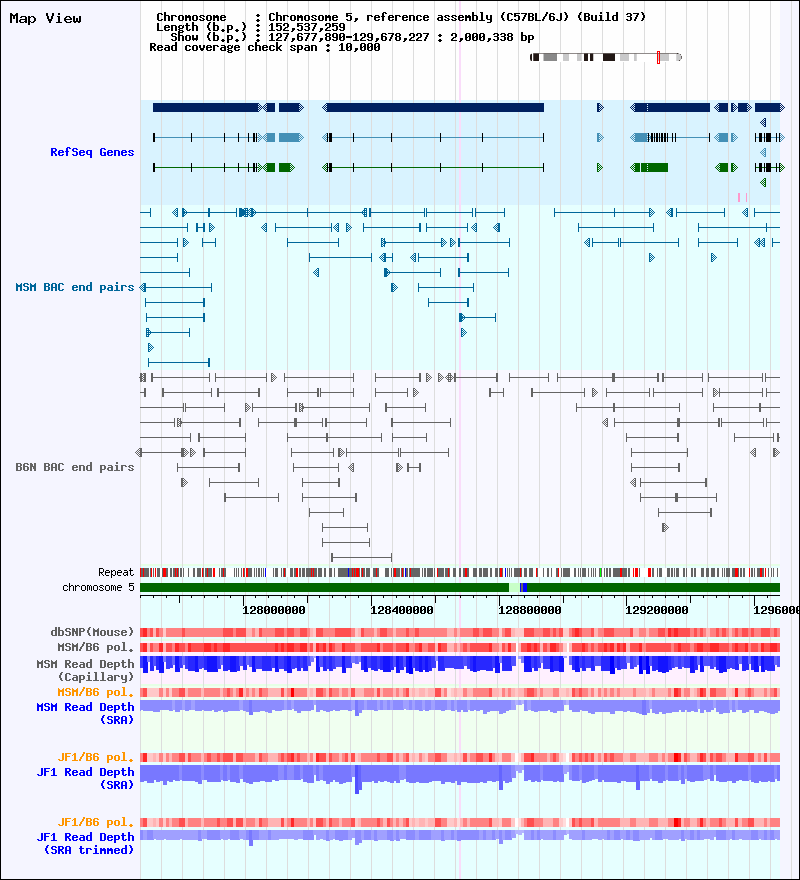
Task: Click the isolated light-blue gene arrow in RefSeq track
Action: 600,138
